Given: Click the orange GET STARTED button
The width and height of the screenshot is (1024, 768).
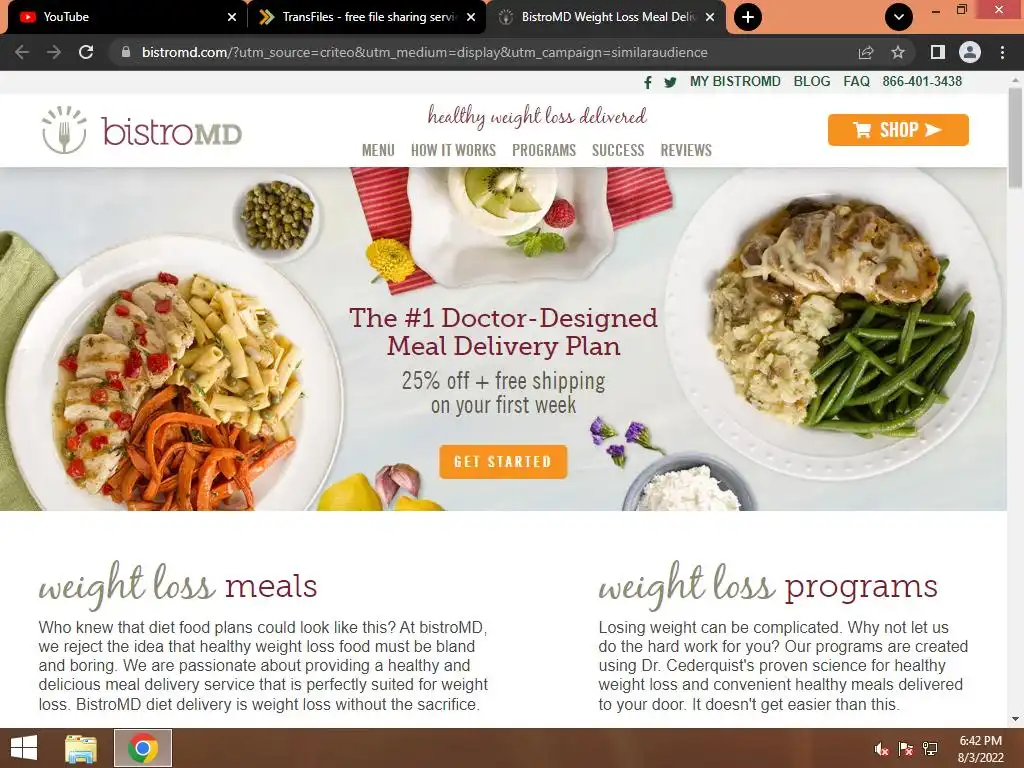Looking at the screenshot, I should click(x=503, y=462).
